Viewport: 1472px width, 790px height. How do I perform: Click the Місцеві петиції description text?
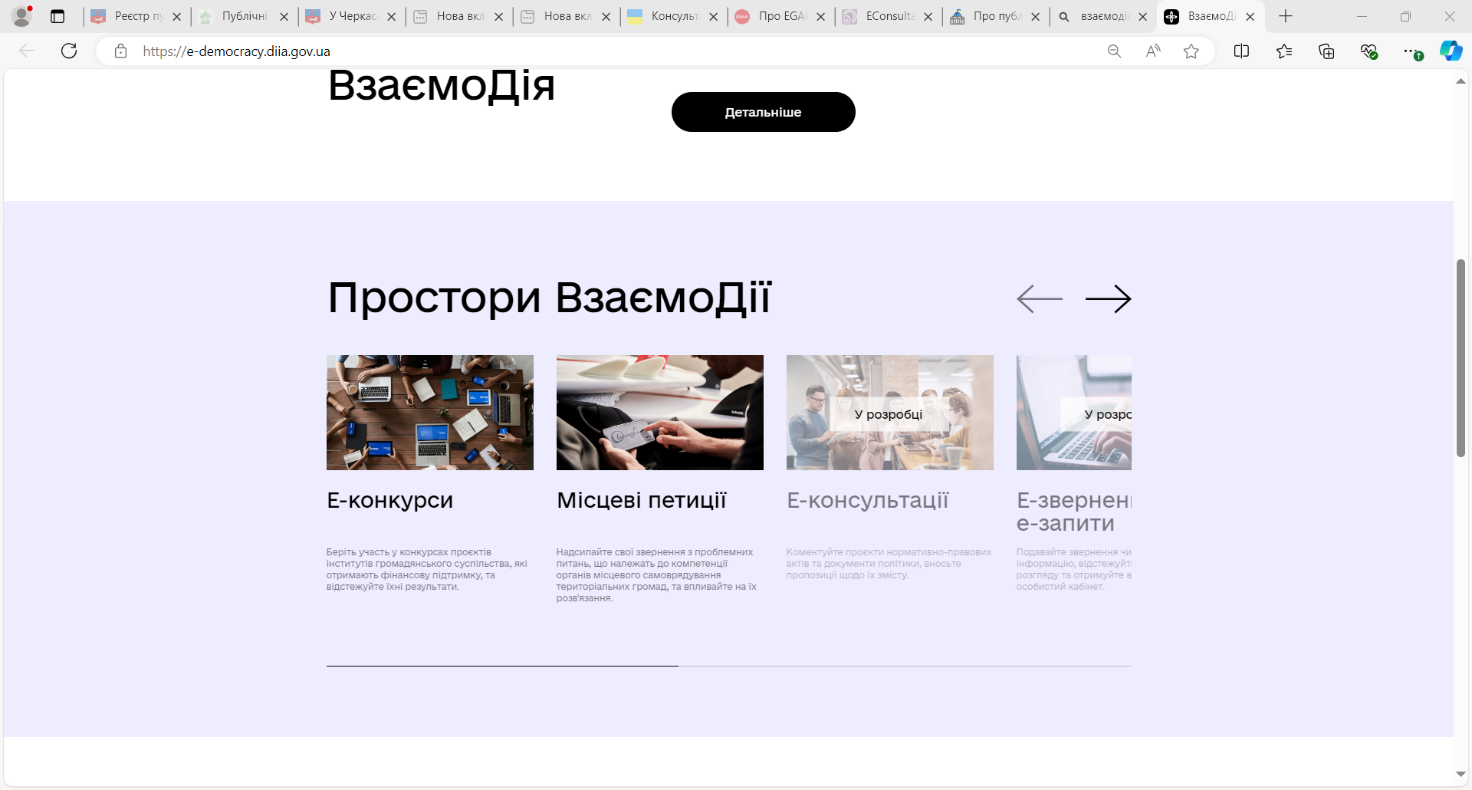(656, 575)
